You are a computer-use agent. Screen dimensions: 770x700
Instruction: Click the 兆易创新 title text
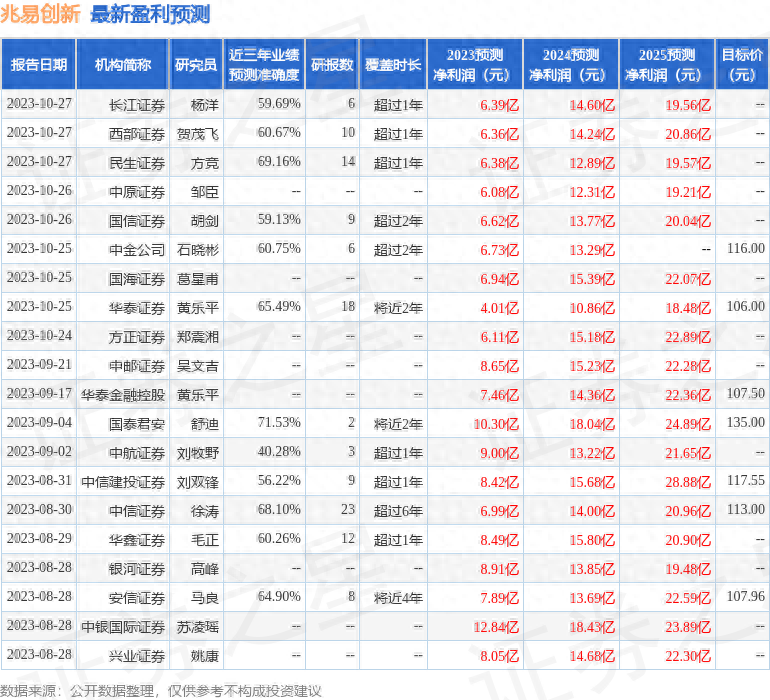[x=40, y=14]
